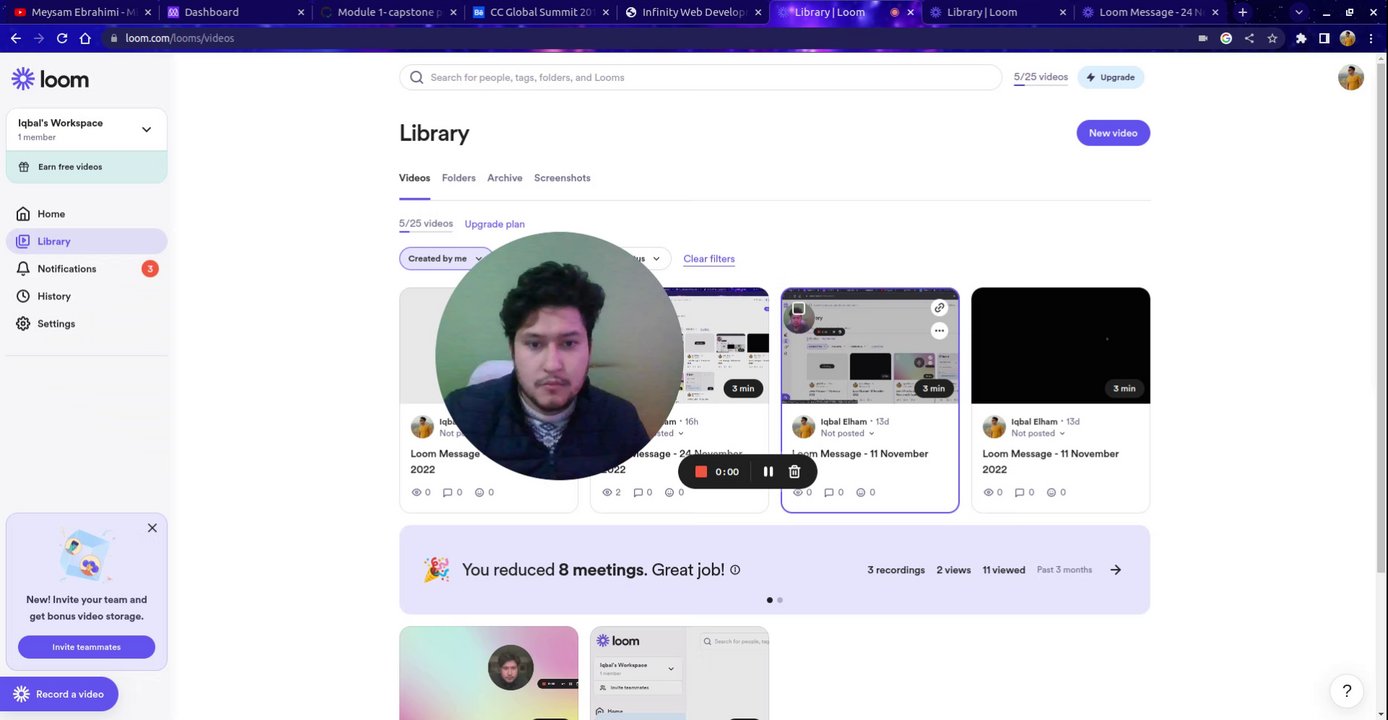Tick the checkbox on the highlighted video card
1388x720 pixels.
(798, 309)
